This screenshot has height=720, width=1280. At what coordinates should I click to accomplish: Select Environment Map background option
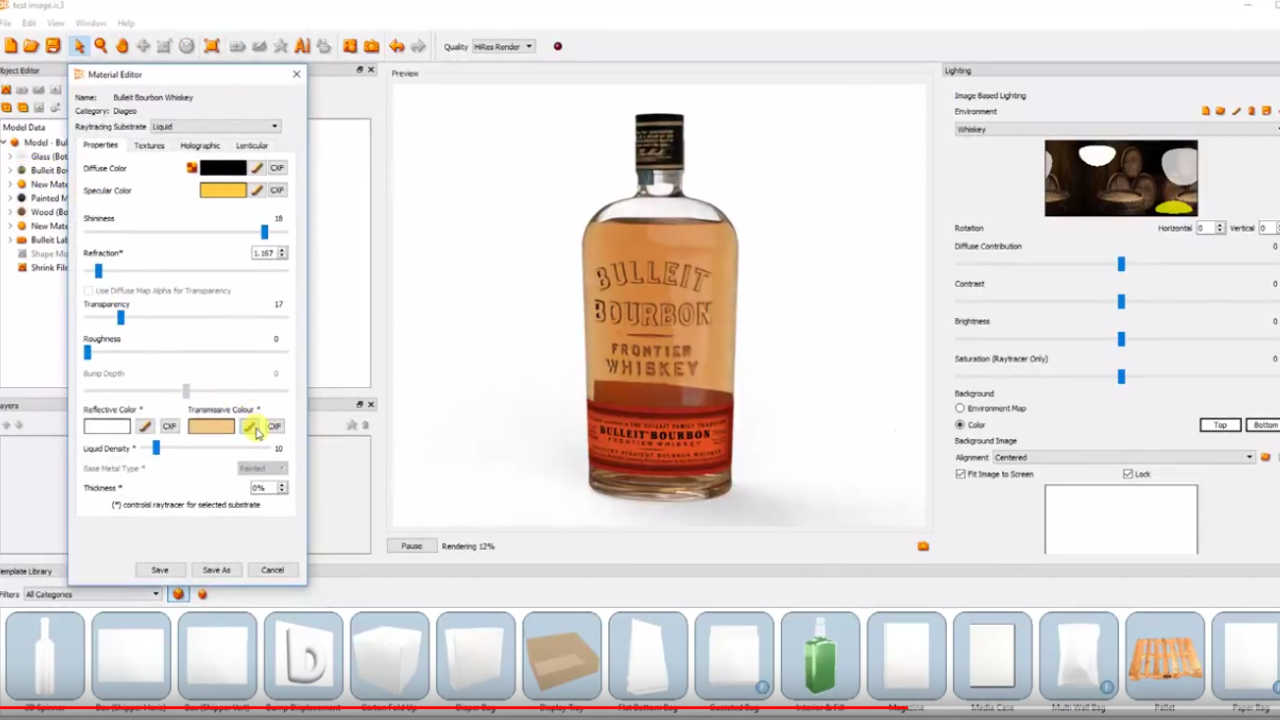[x=960, y=408]
